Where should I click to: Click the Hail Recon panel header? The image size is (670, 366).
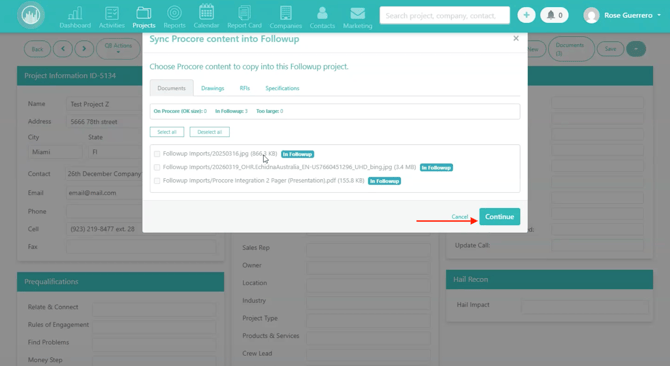pos(550,279)
